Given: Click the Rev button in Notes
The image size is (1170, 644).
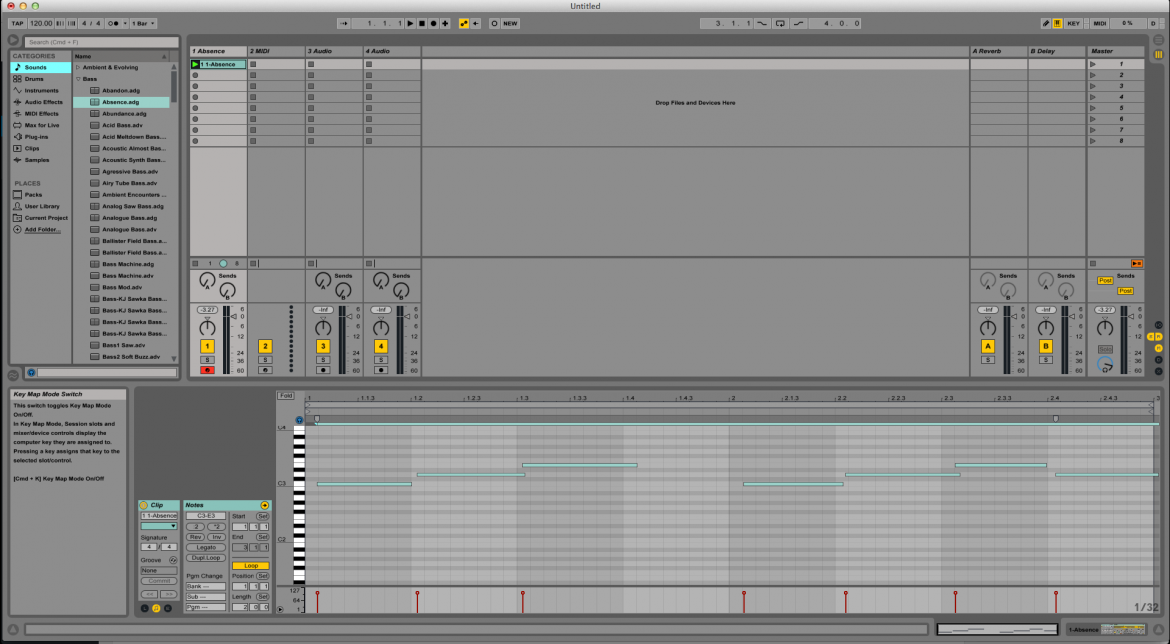Looking at the screenshot, I should tap(195, 537).
